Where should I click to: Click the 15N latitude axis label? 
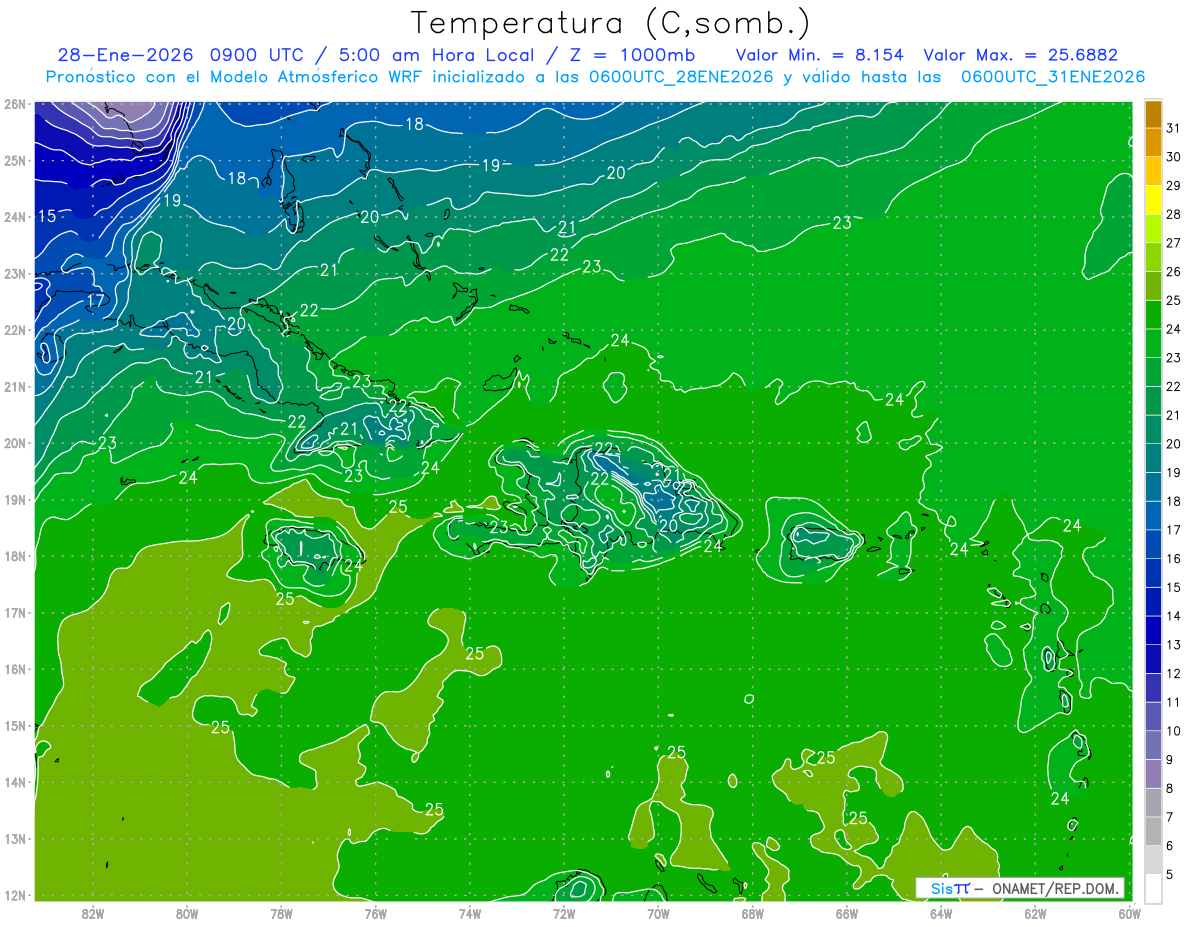14,726
